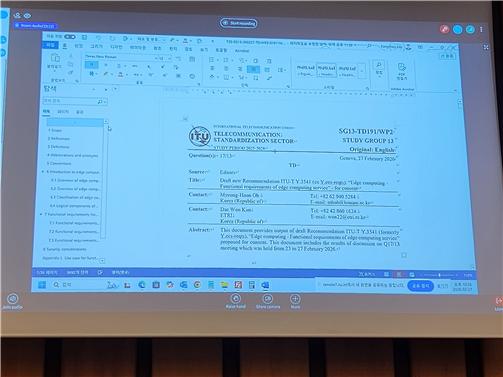
Task: Click taskbar clock and date
Action: [462, 287]
